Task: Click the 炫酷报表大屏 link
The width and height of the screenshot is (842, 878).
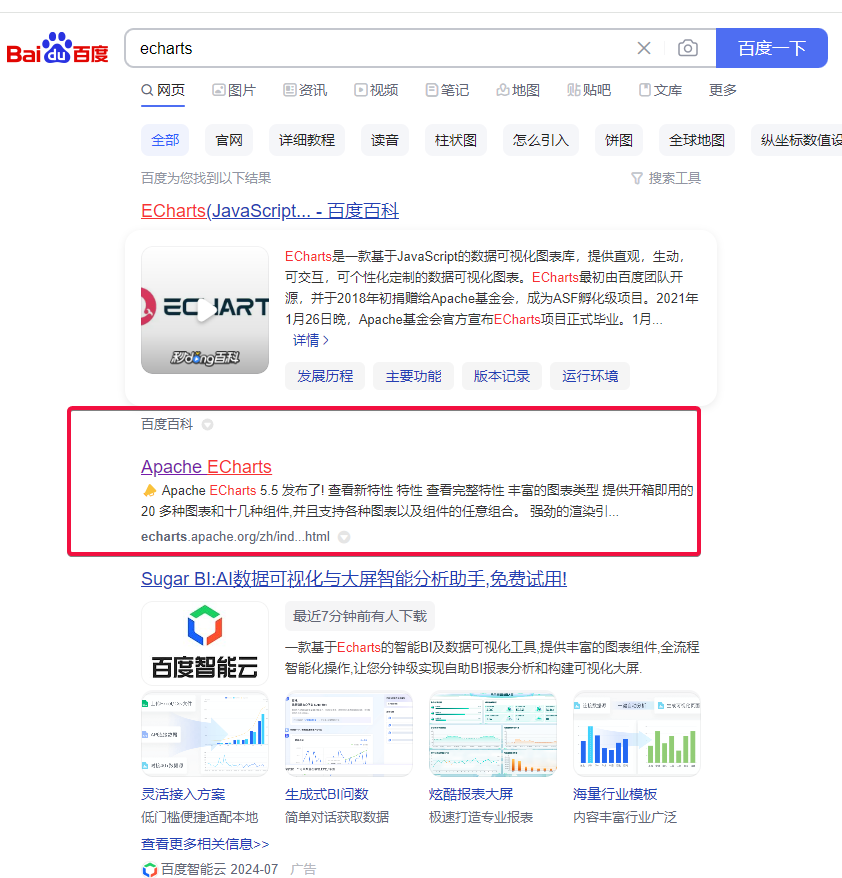Action: 471,795
